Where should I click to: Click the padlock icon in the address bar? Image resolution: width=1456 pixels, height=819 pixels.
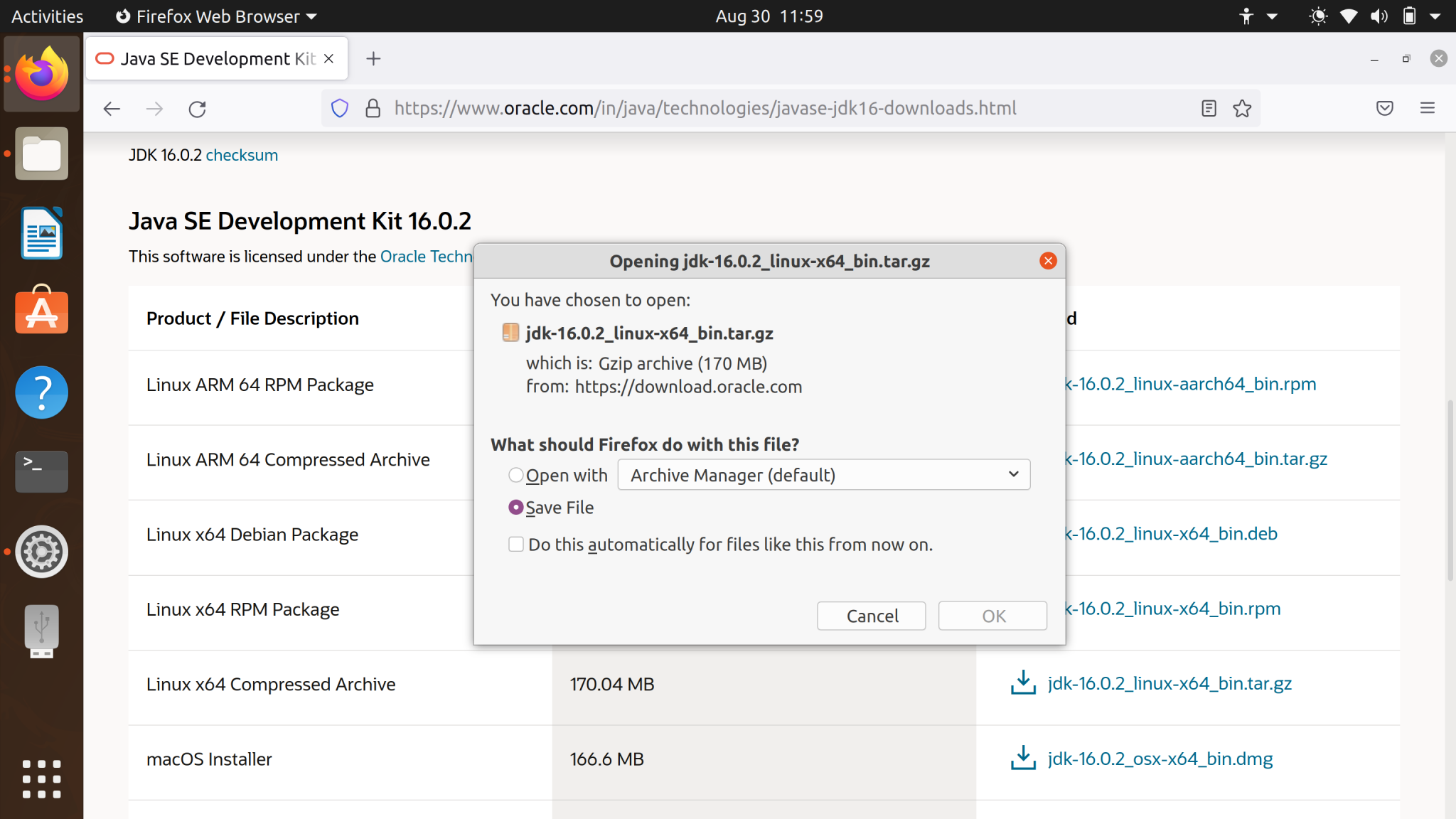[x=373, y=108]
